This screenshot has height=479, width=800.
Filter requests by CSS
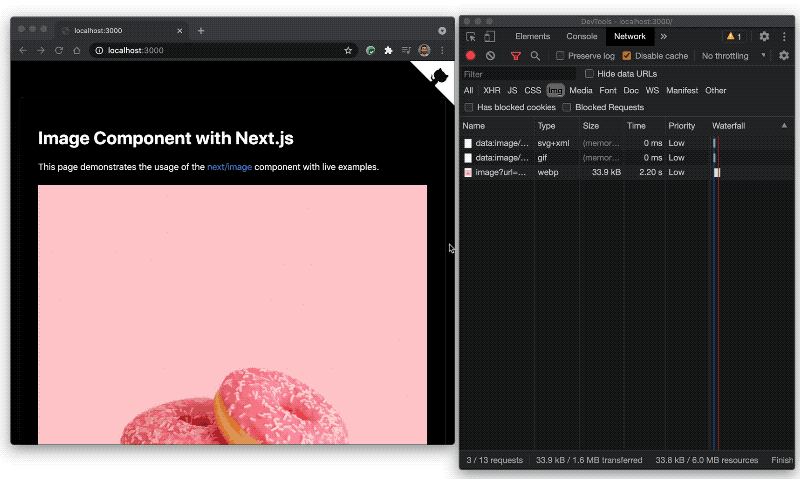tap(532, 90)
